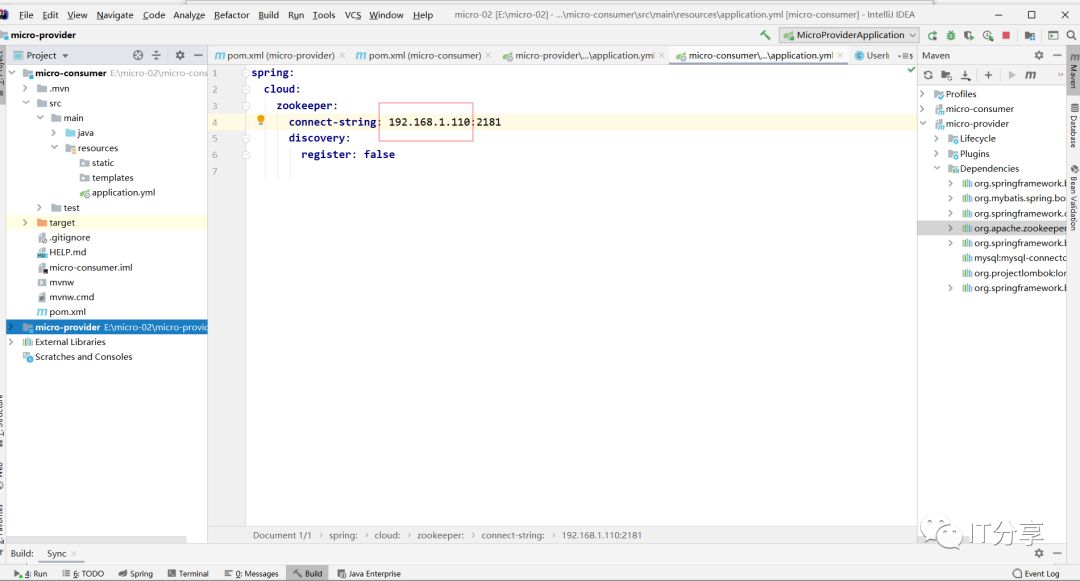
Task: Start debugging with the green bug icon
Action: [x=951, y=35]
